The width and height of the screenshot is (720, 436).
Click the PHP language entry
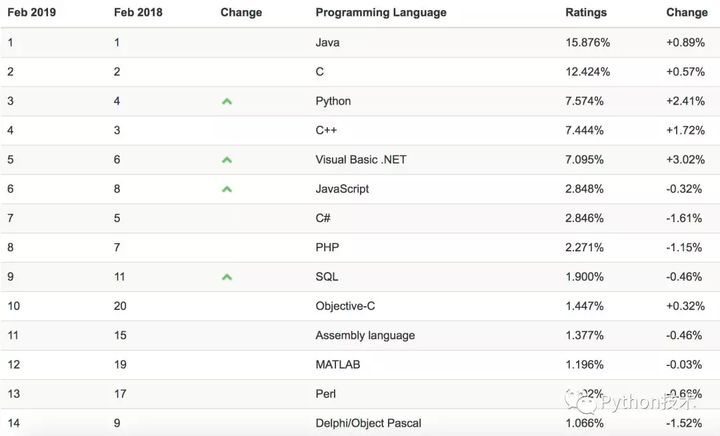pos(327,247)
